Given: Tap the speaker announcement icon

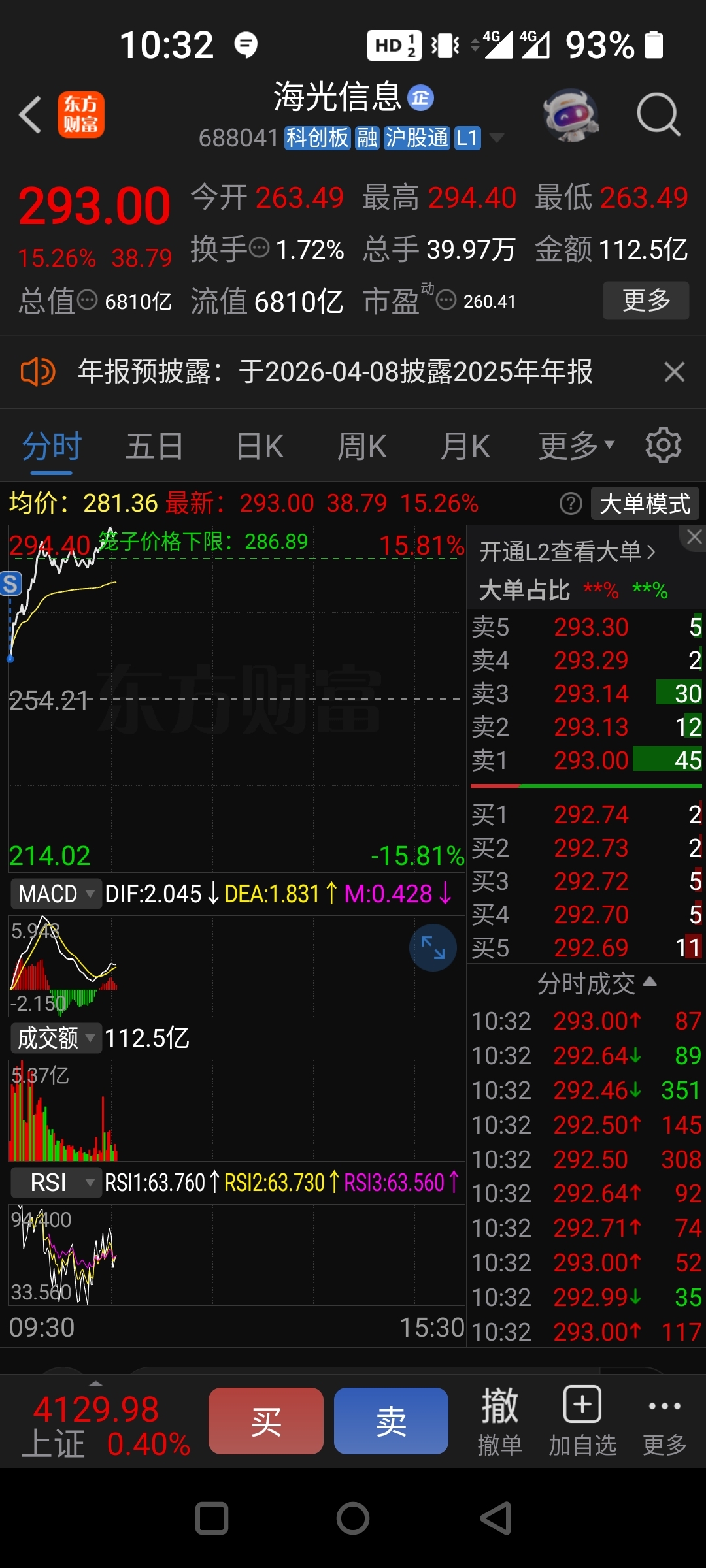Looking at the screenshot, I should [x=37, y=372].
